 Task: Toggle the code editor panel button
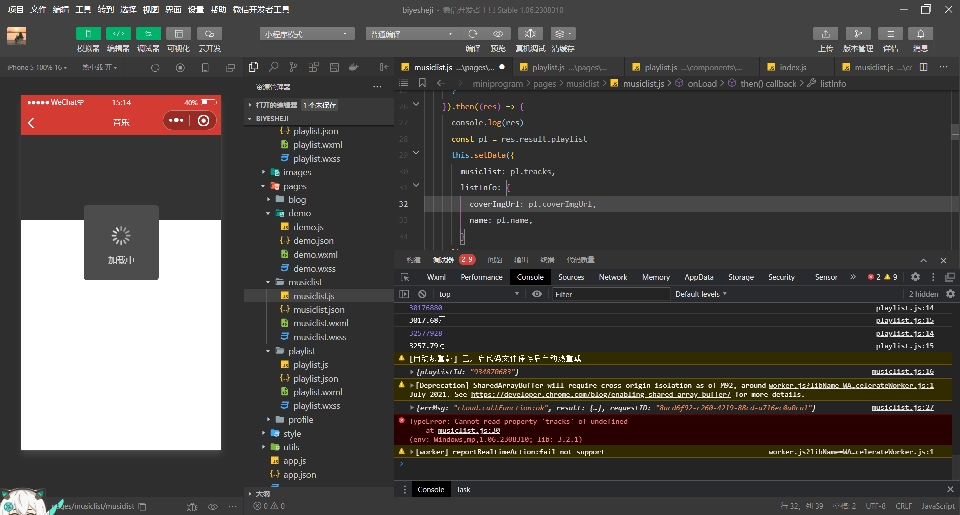point(118,34)
